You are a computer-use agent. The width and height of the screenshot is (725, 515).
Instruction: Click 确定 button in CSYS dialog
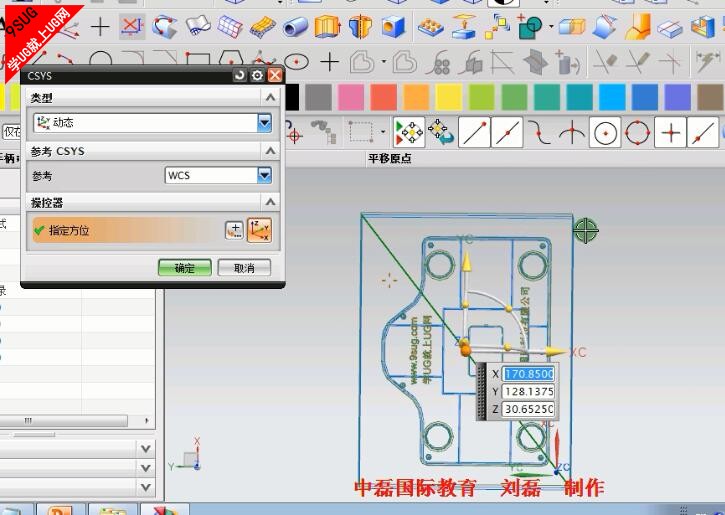pos(184,268)
